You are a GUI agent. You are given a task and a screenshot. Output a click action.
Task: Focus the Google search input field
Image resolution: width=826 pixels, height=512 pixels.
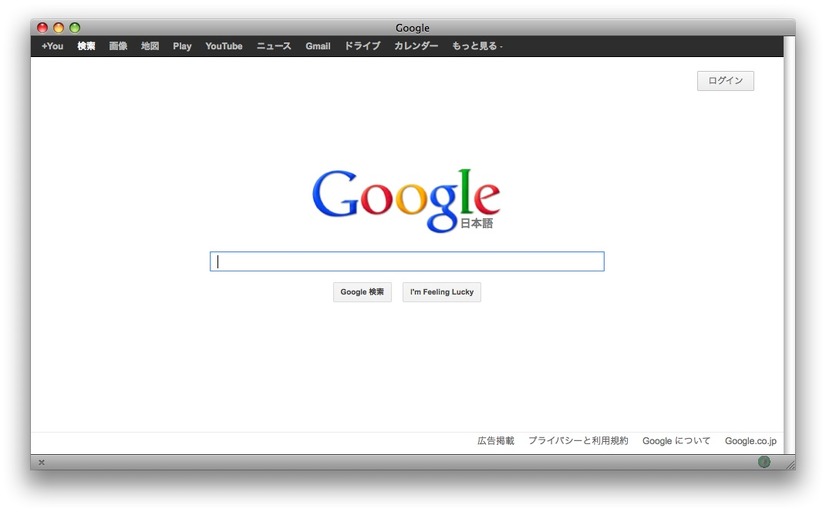pos(407,261)
